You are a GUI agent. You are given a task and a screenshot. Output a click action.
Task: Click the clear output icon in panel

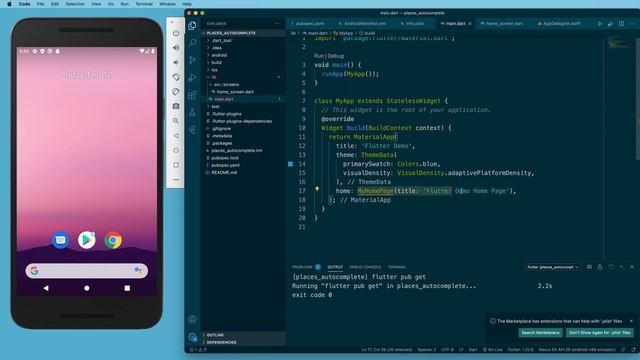coord(589,267)
